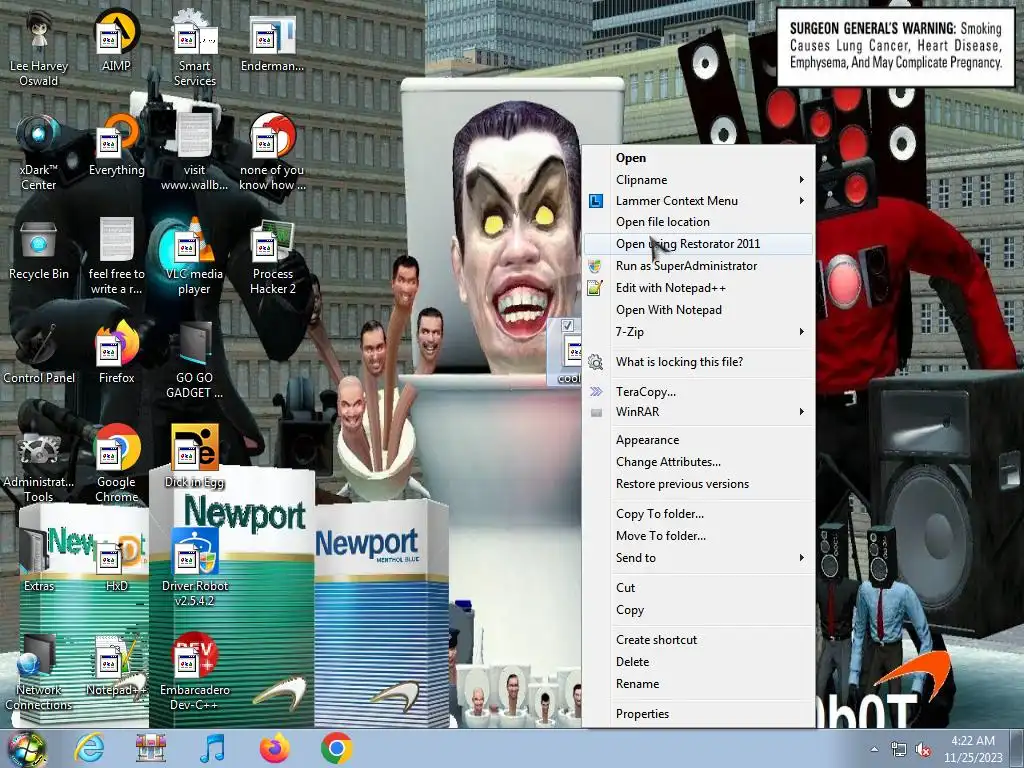Viewport: 1024px width, 768px height.
Task: Select the Enderman desktop shortcut
Action: (272, 41)
